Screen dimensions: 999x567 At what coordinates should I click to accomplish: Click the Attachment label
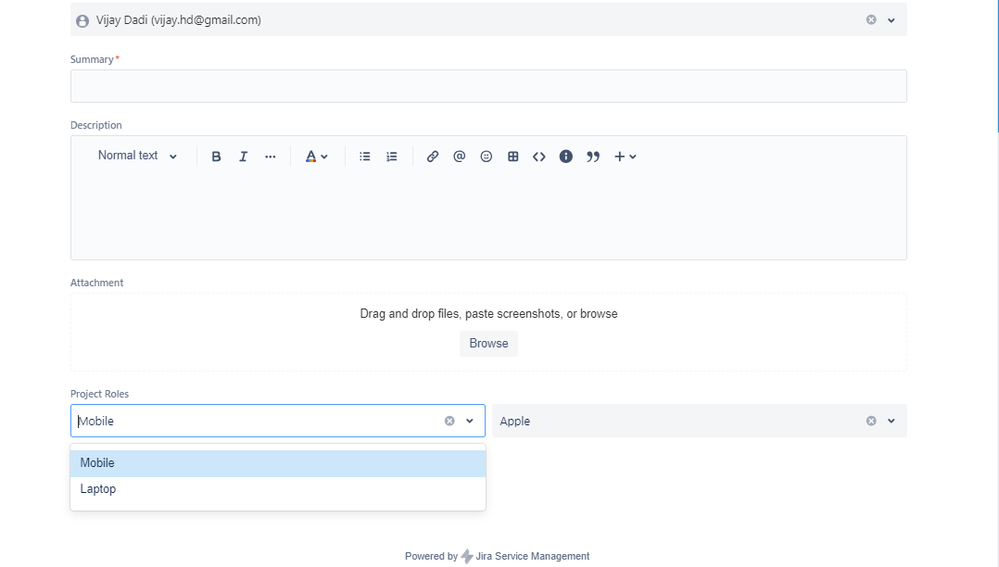pos(97,283)
